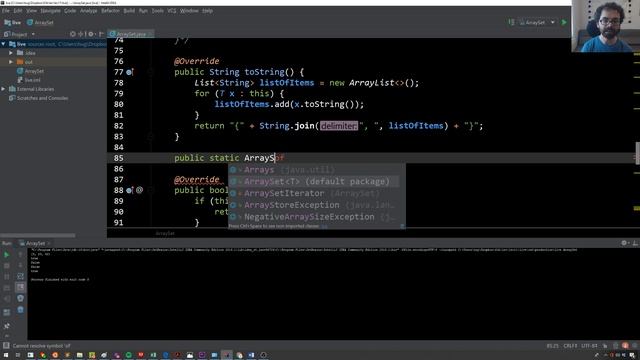640x360 pixels.
Task: Open the Window menu
Action: coord(189,11)
